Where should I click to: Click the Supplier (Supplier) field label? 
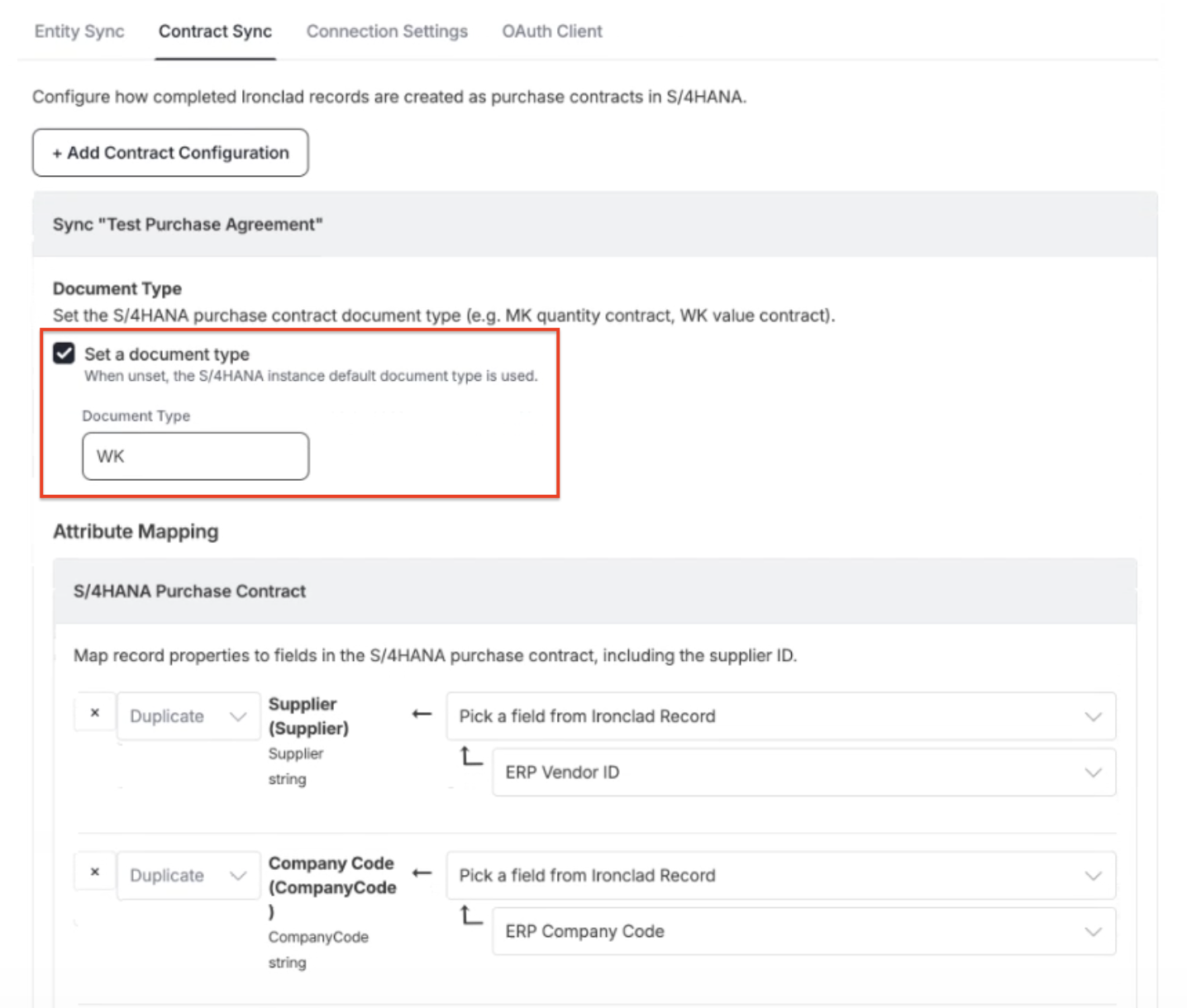tap(308, 716)
